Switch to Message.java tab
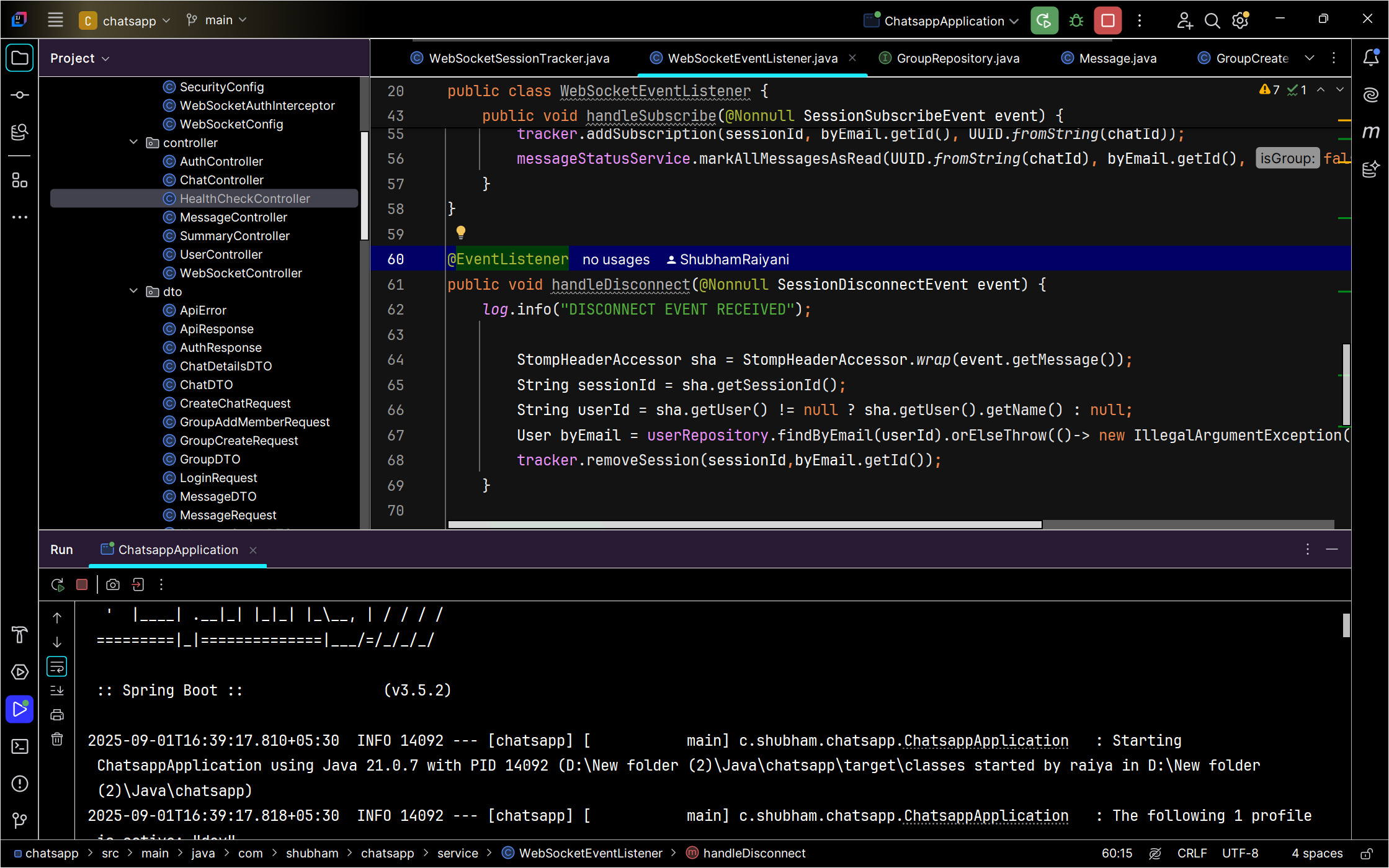Image resolution: width=1389 pixels, height=868 pixels. point(1109,58)
